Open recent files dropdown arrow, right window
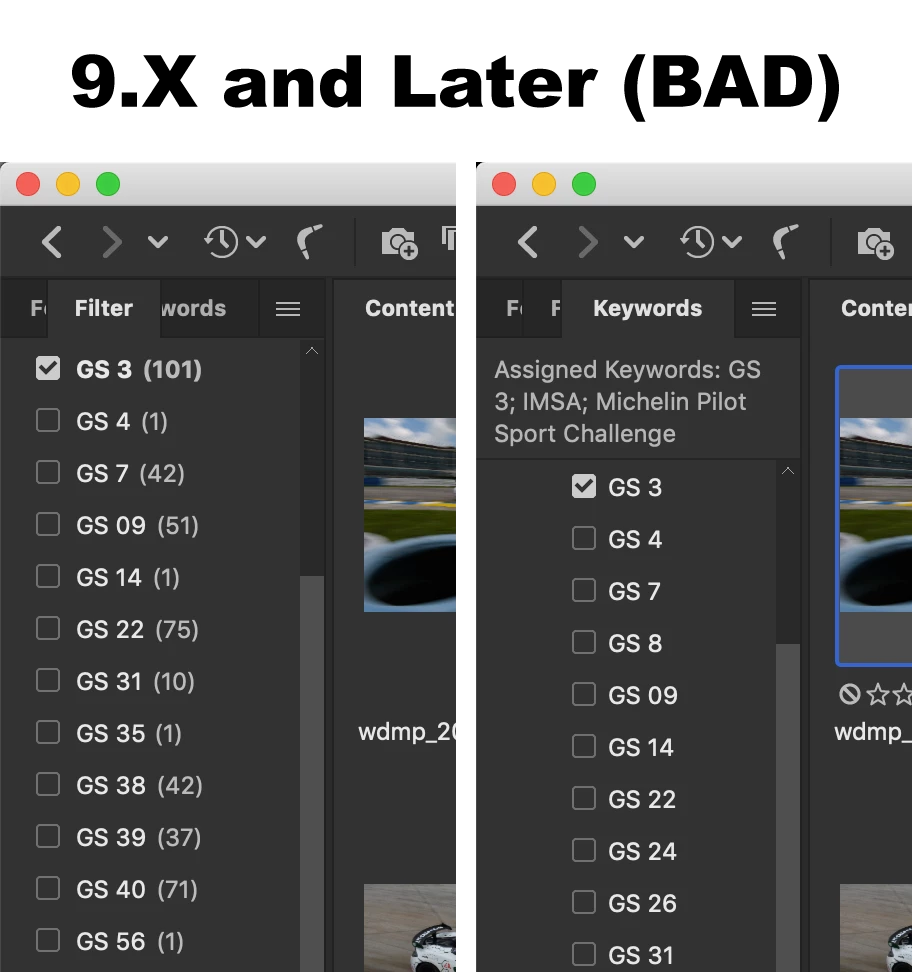 (732, 242)
